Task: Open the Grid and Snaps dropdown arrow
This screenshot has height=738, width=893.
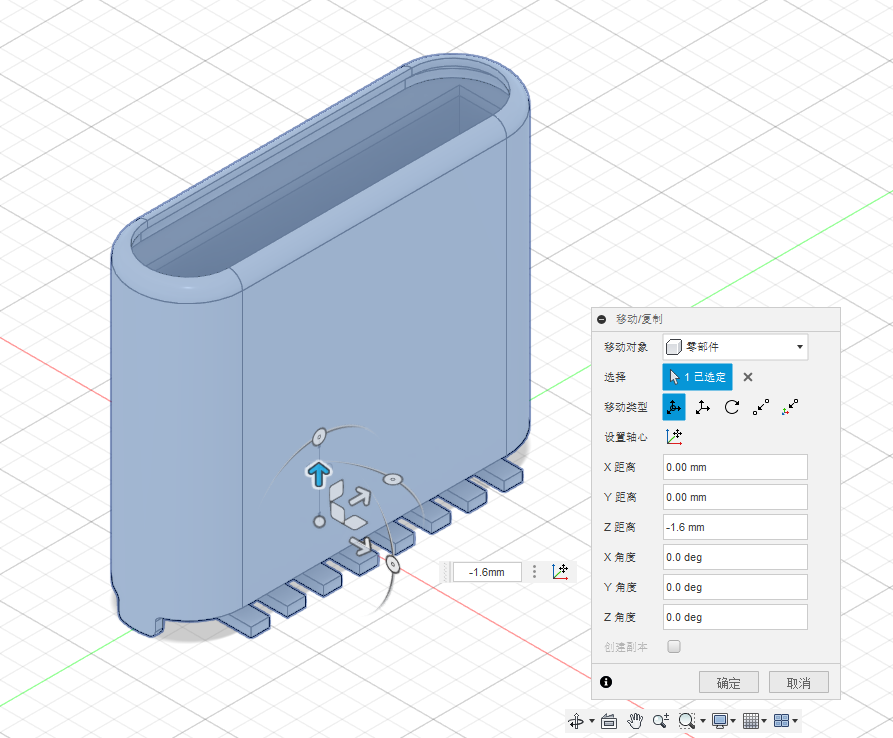Action: tap(764, 721)
